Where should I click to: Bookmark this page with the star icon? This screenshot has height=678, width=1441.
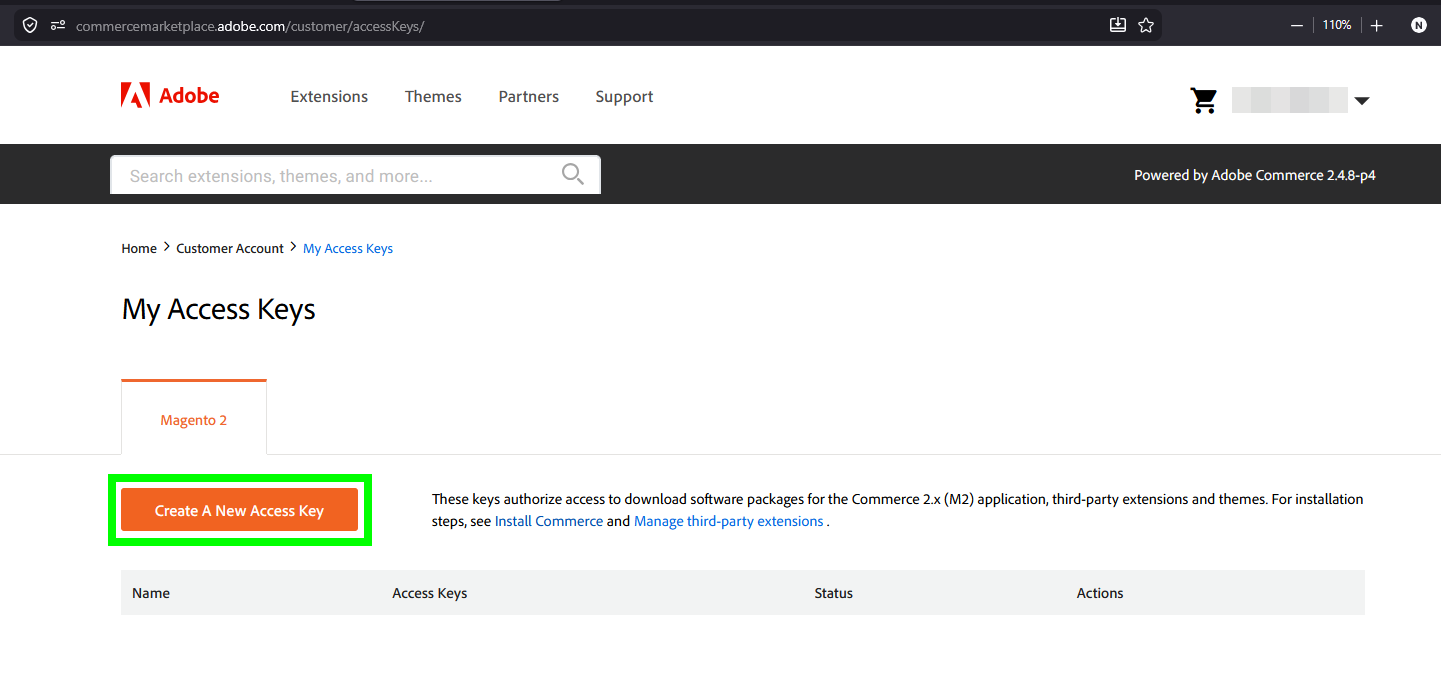pos(1146,25)
